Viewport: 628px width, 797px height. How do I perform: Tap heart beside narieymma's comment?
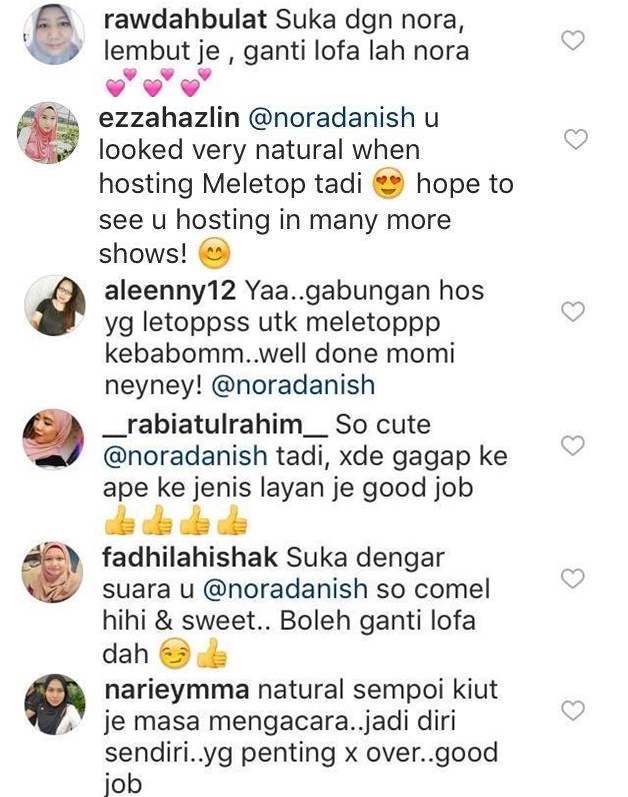tap(573, 710)
